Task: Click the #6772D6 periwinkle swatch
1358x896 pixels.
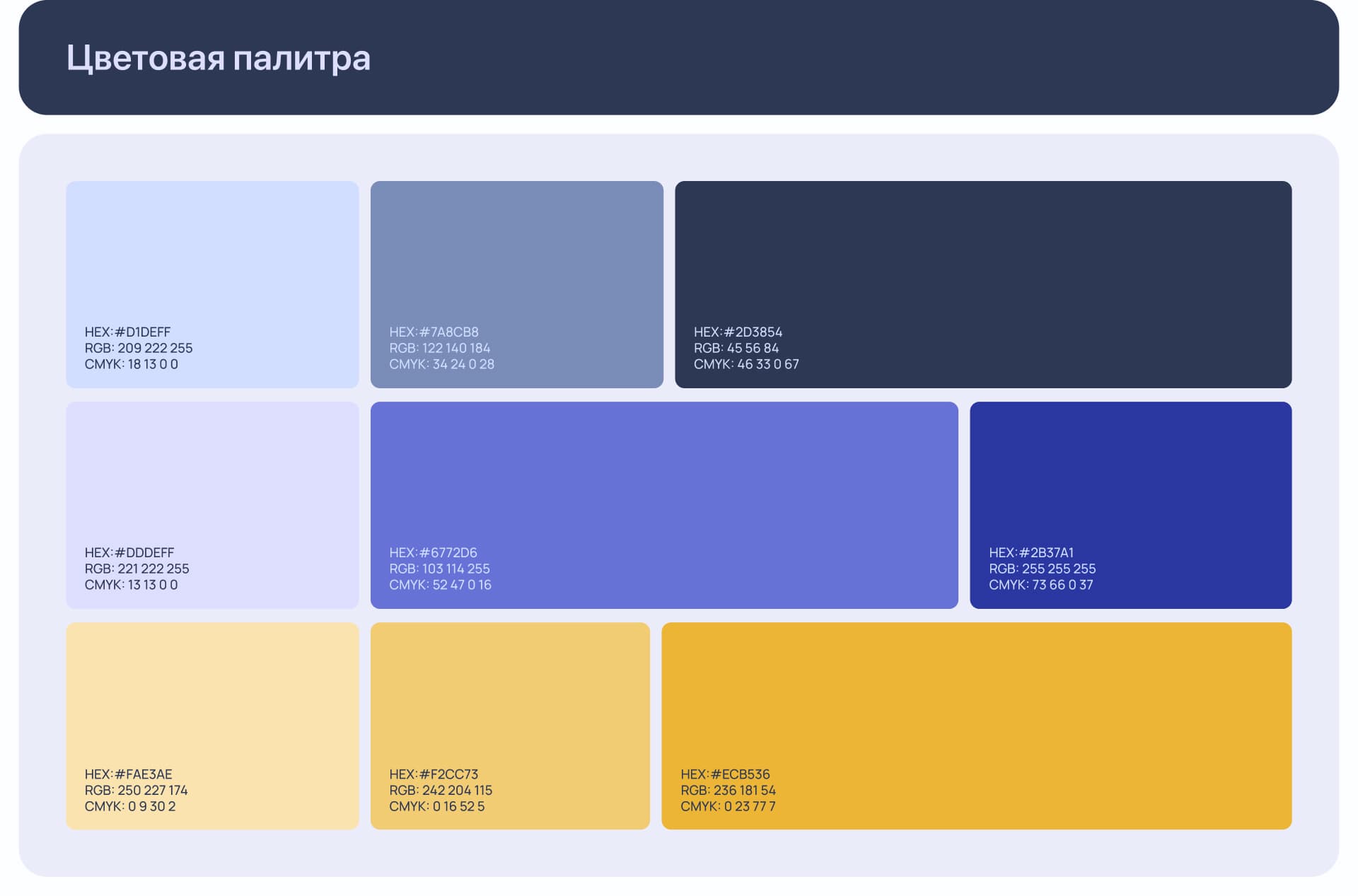Action: (663, 474)
